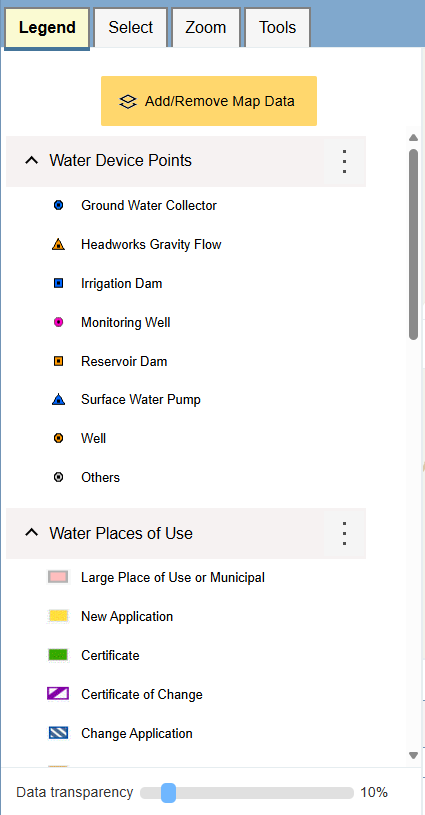425x815 pixels.
Task: Switch to the Zoom tab
Action: [206, 28]
